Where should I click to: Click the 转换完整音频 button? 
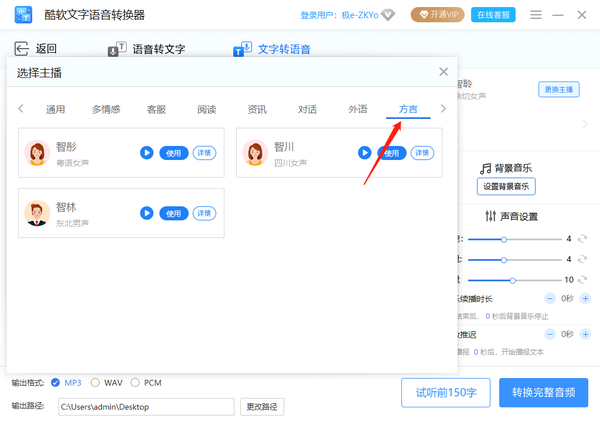(x=543, y=392)
